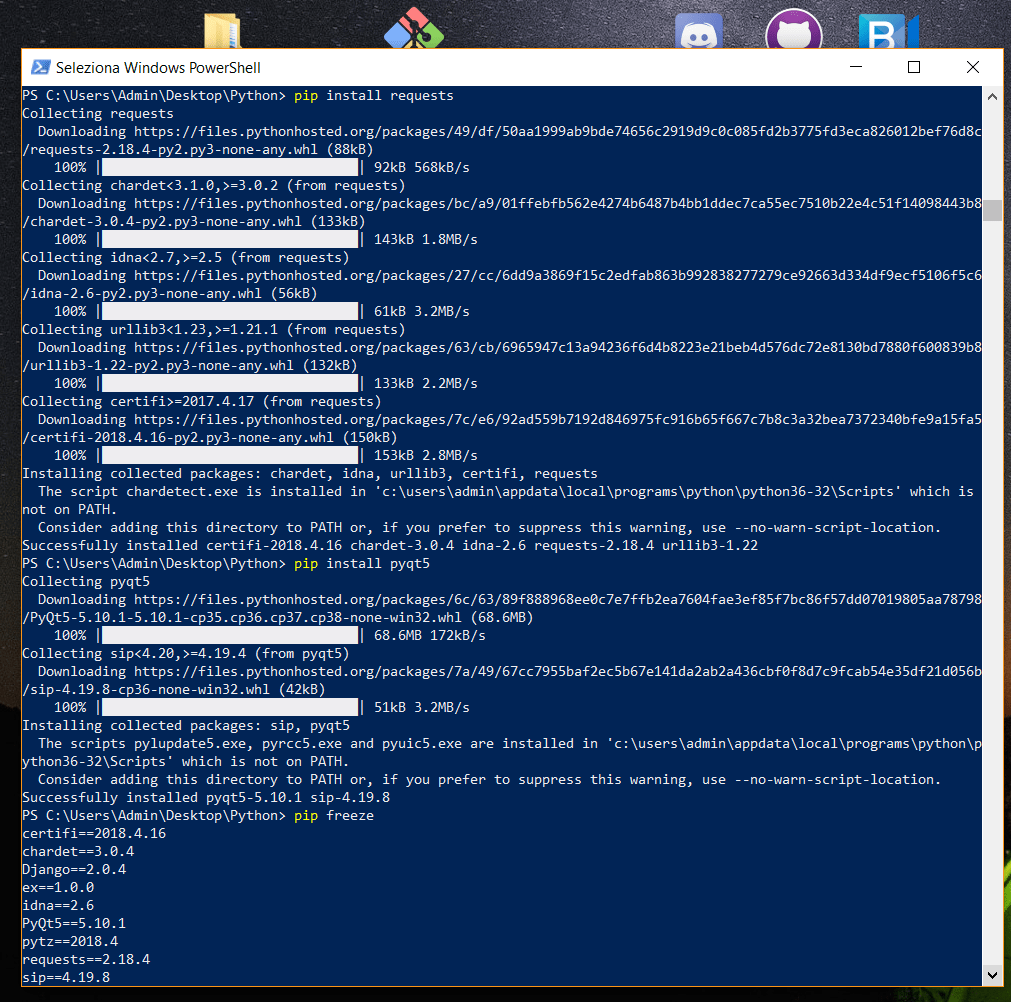This screenshot has width=1011, height=1002.
Task: Open the Discord desktop icon
Action: click(x=699, y=31)
